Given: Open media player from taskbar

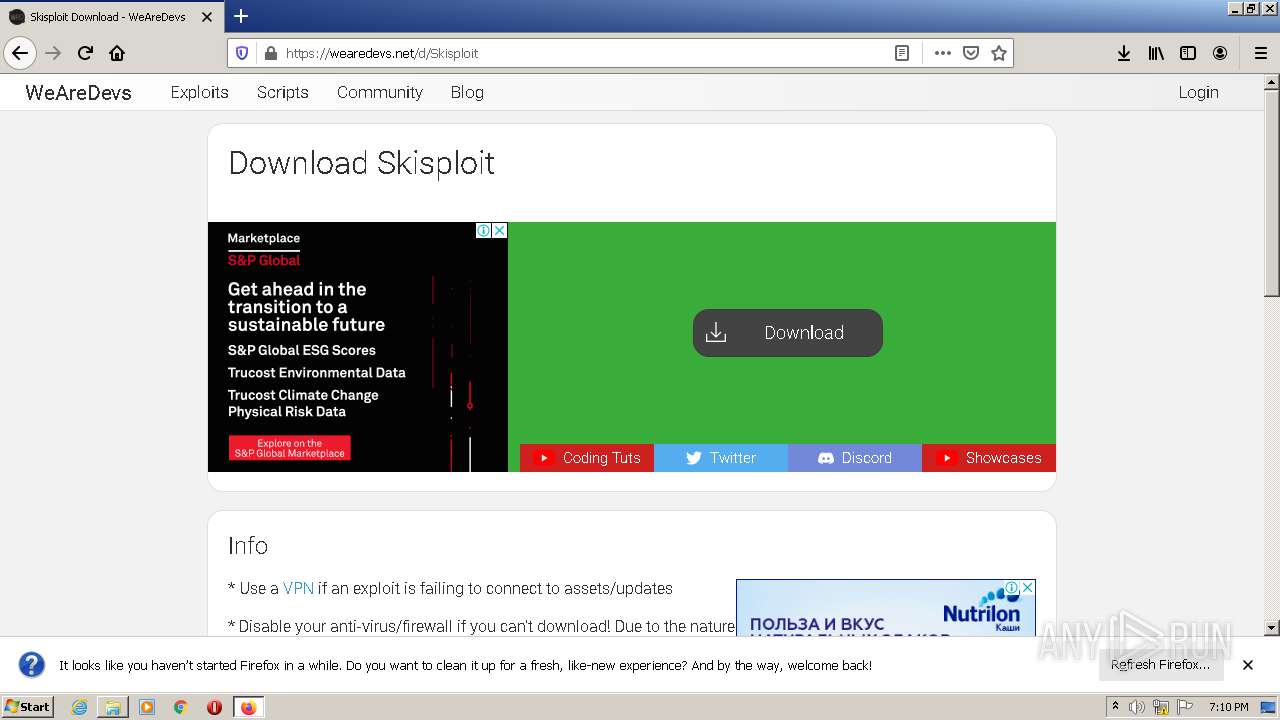Looking at the screenshot, I should point(147,707).
